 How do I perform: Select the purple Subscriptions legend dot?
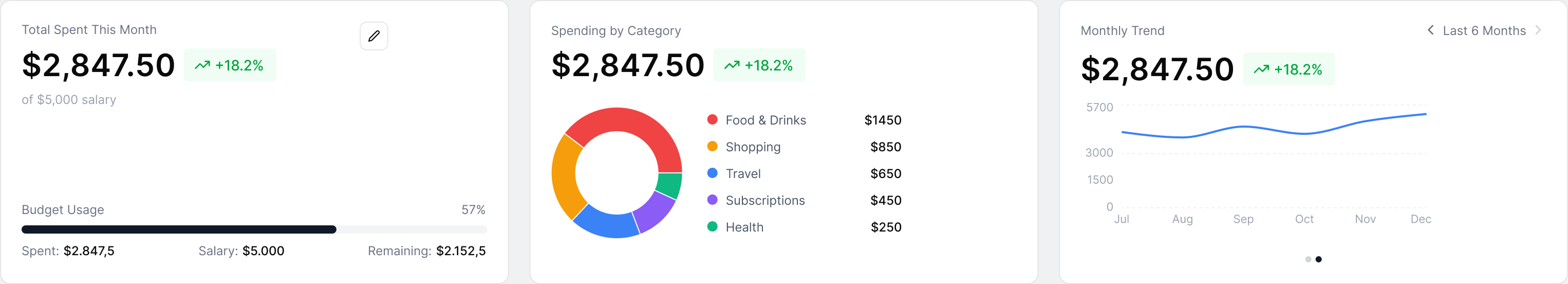[x=712, y=200]
